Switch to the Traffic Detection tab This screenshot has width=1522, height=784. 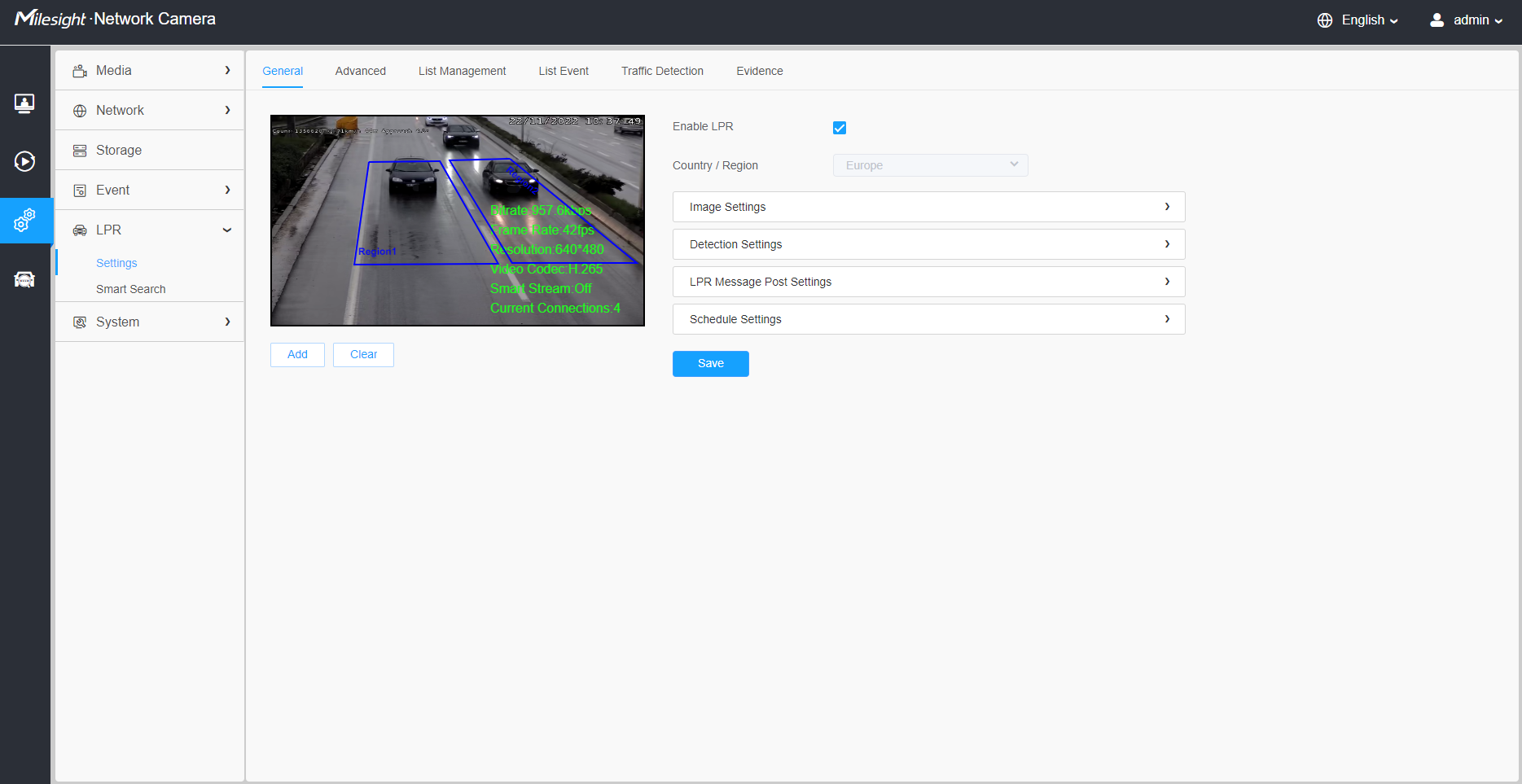tap(663, 71)
